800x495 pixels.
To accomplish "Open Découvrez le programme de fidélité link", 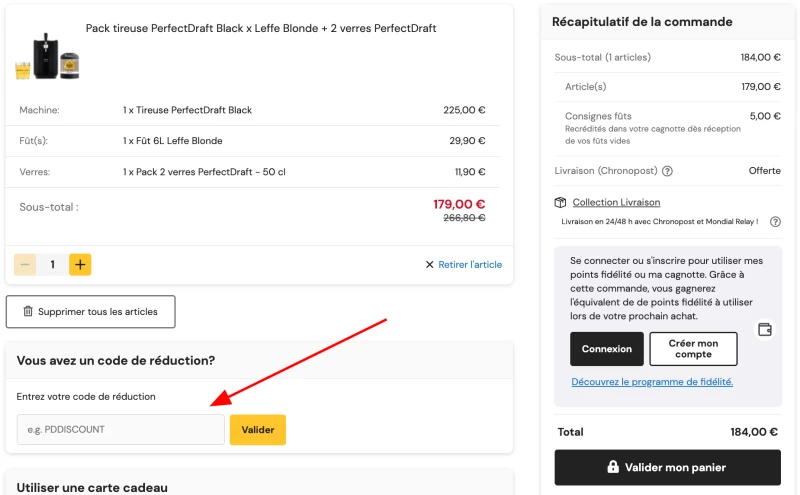I will [x=652, y=382].
